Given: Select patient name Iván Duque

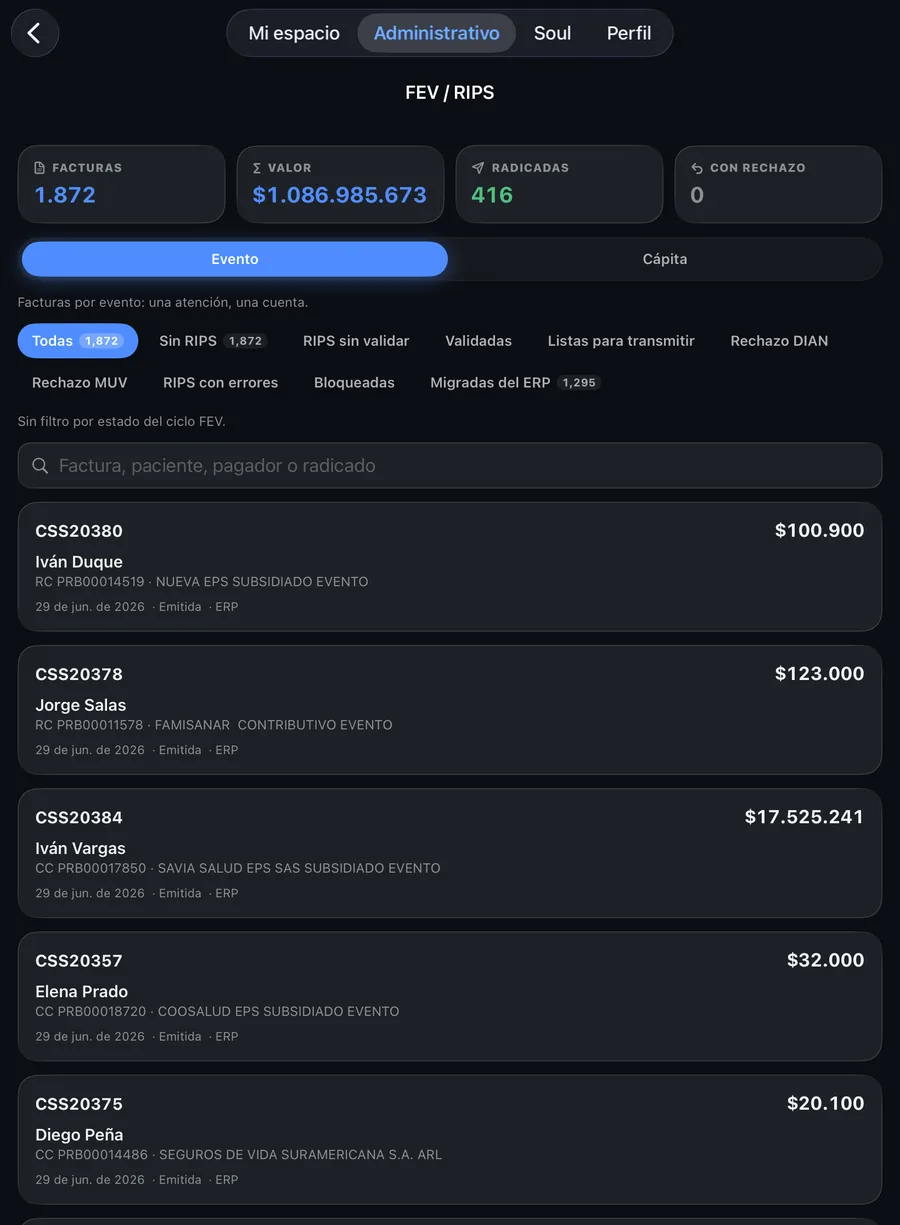Looking at the screenshot, I should pyautogui.click(x=79, y=562).
